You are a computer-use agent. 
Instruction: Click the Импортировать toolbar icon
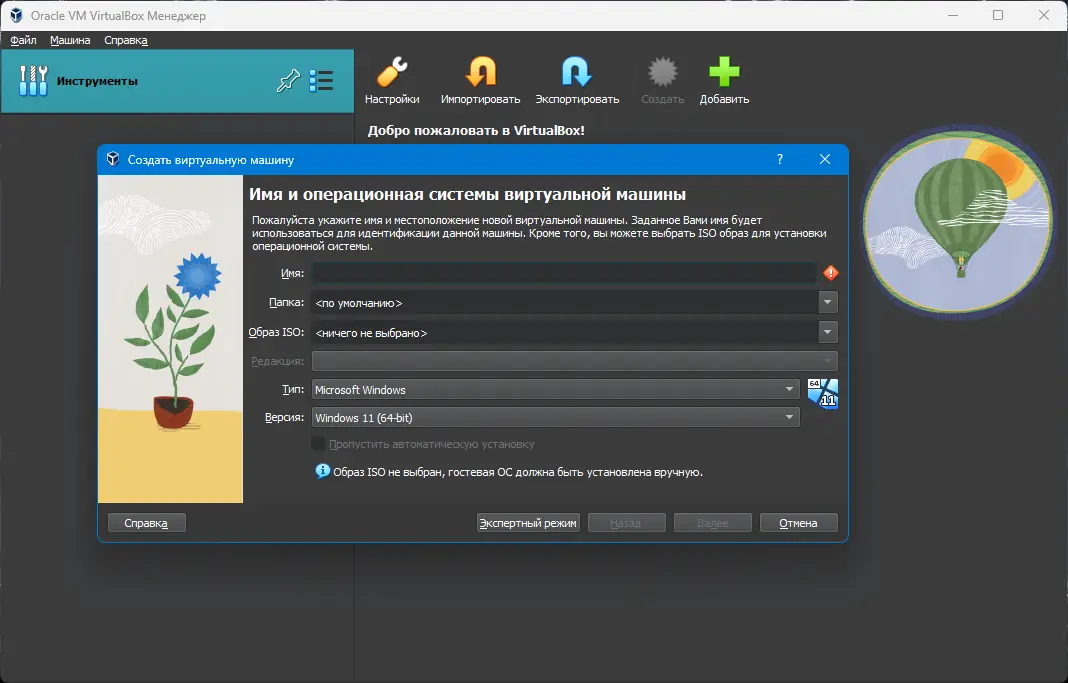480,72
